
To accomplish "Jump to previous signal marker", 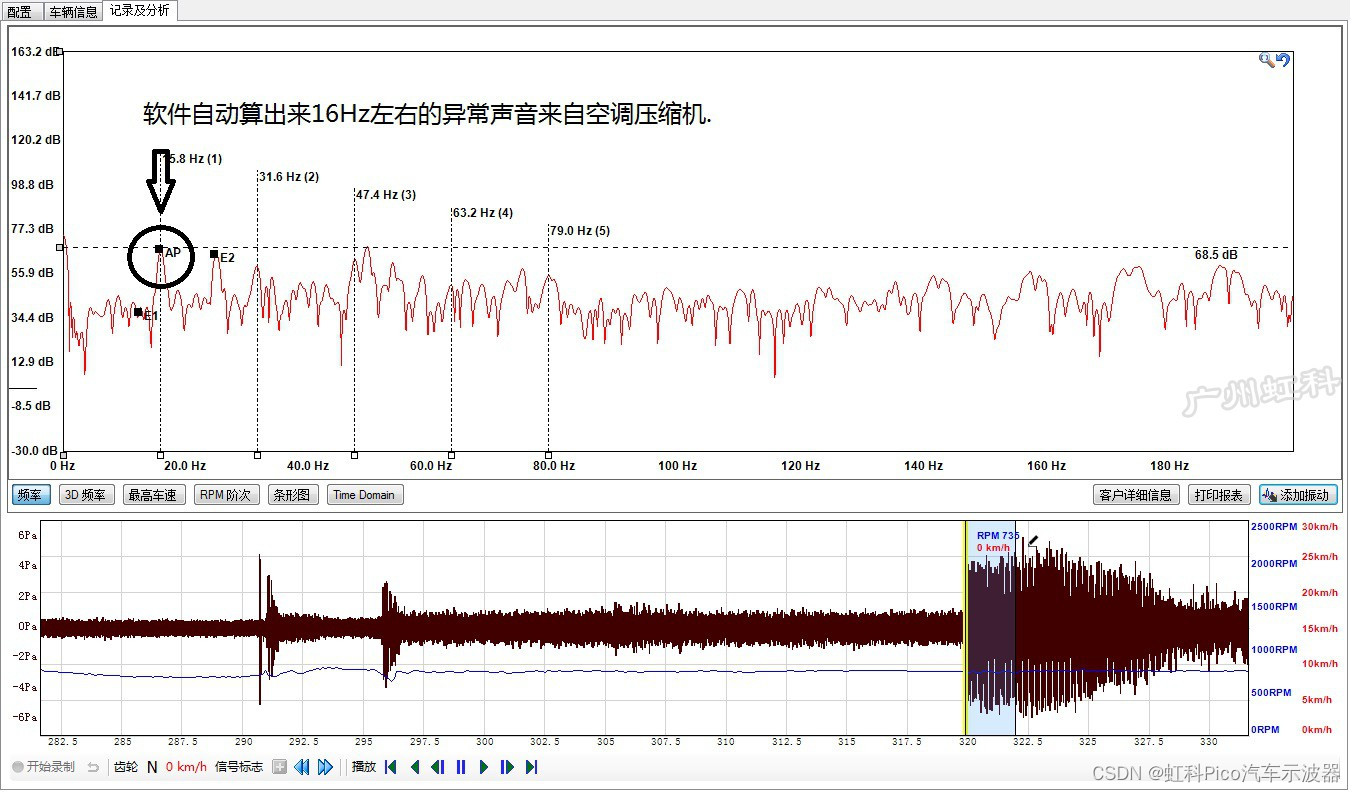I will (301, 767).
